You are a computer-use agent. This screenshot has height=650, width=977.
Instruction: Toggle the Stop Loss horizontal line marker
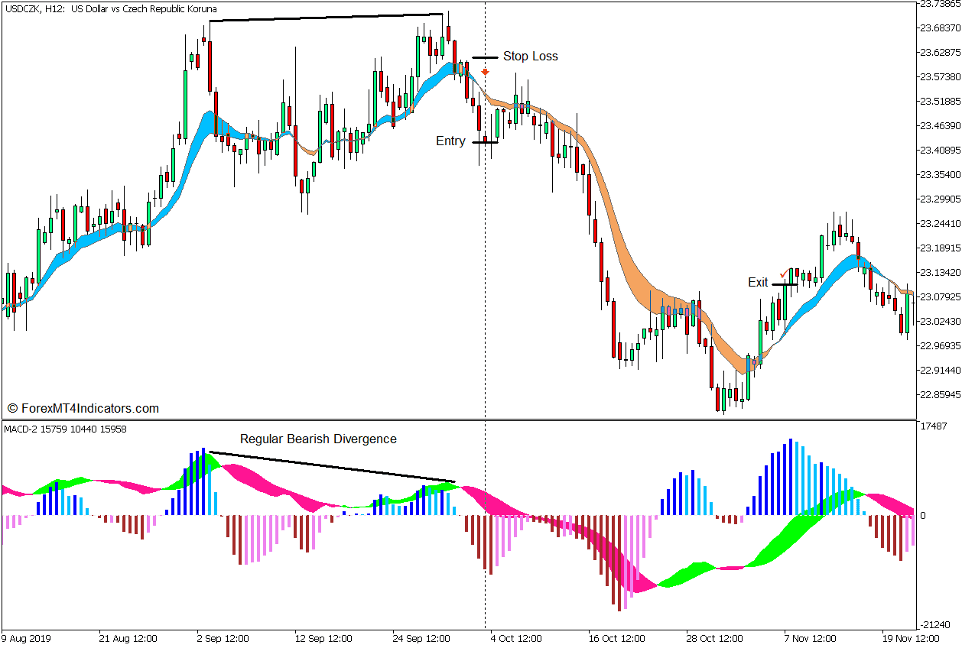pyautogui.click(x=484, y=58)
